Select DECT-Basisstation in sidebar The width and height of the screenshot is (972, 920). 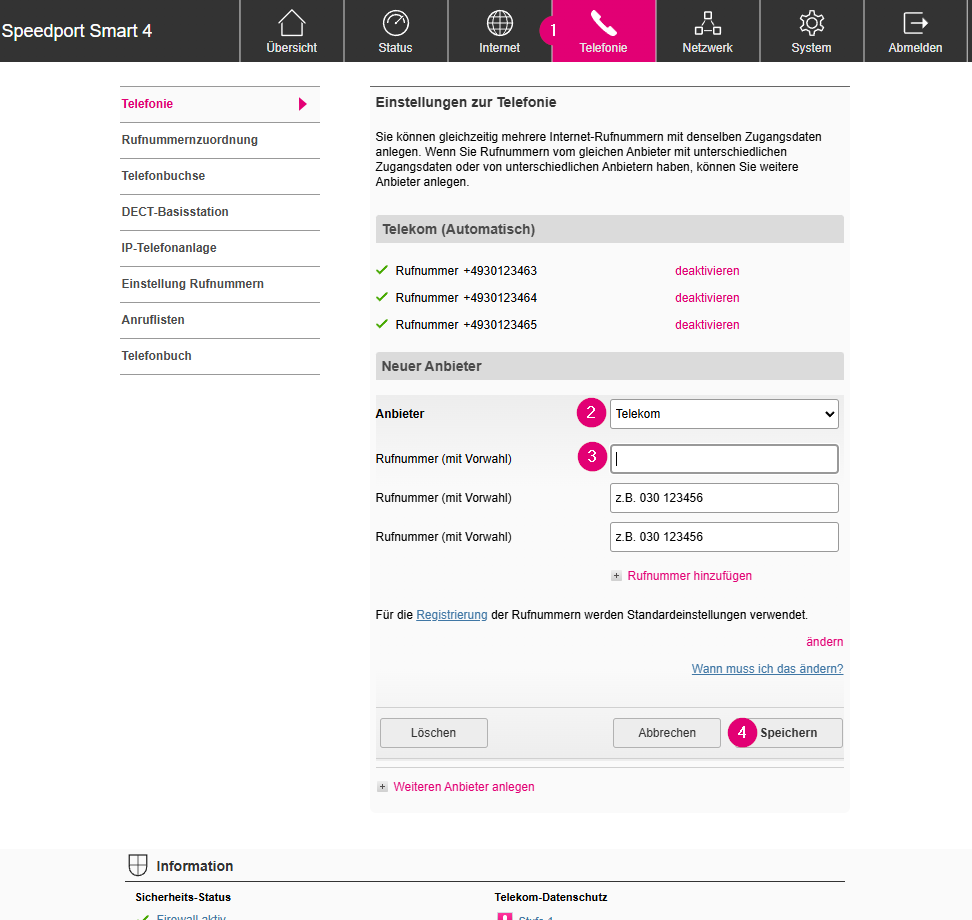[175, 212]
